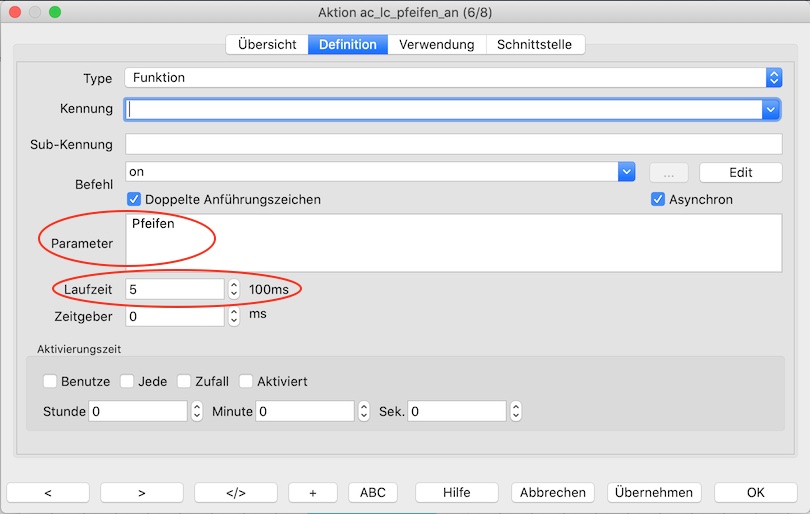
Task: Click the Zeitgeber stepper arrows
Action: point(234,316)
